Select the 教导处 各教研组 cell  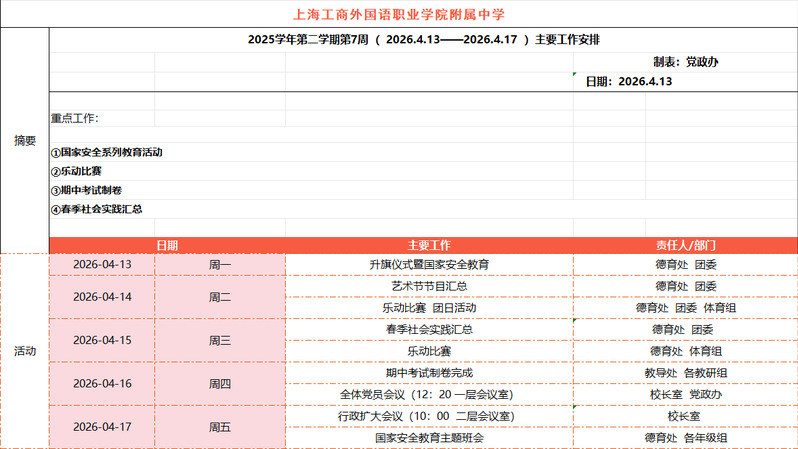point(685,372)
